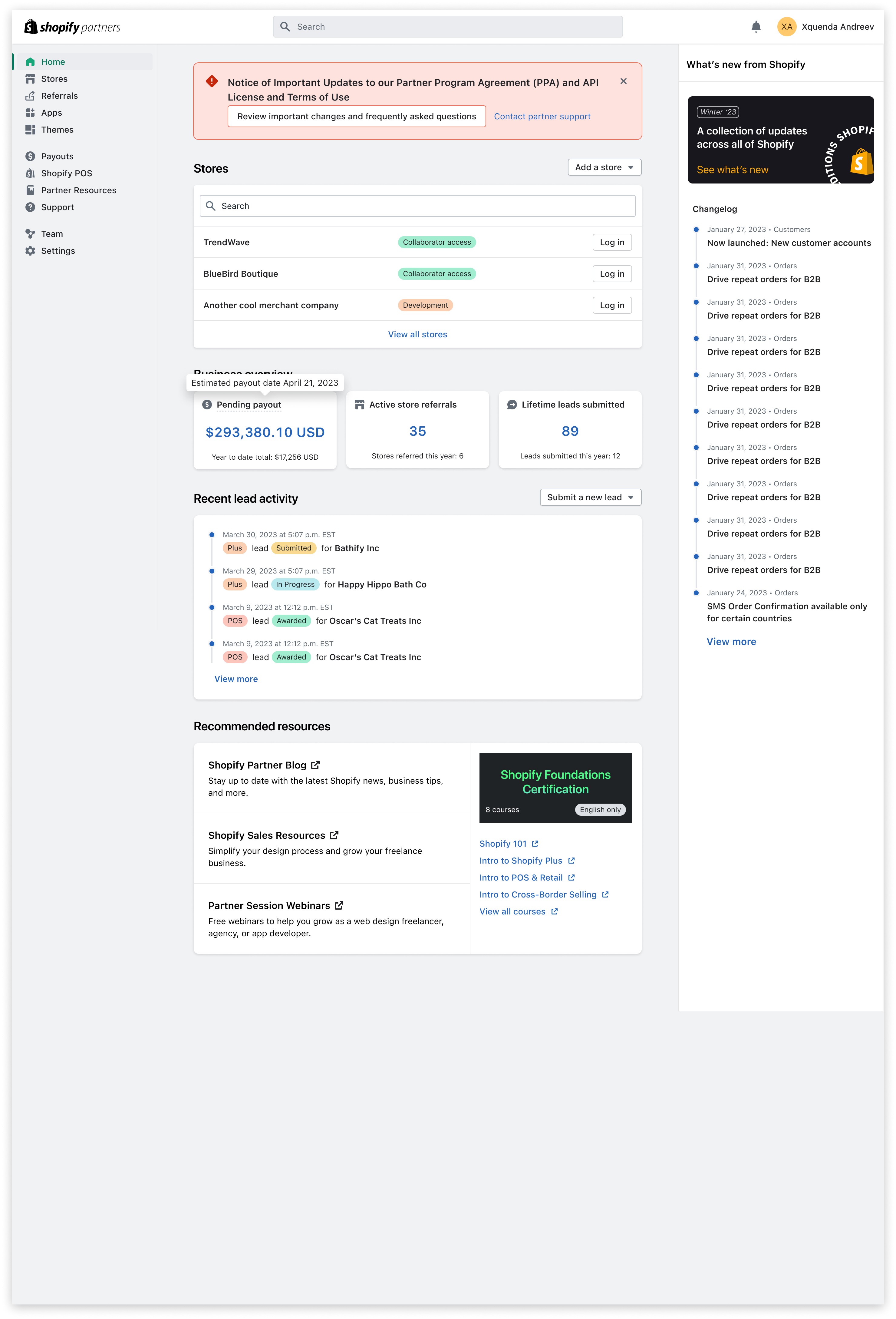896x1319 pixels.
Task: Log in to Another cool merchant company
Action: point(612,305)
